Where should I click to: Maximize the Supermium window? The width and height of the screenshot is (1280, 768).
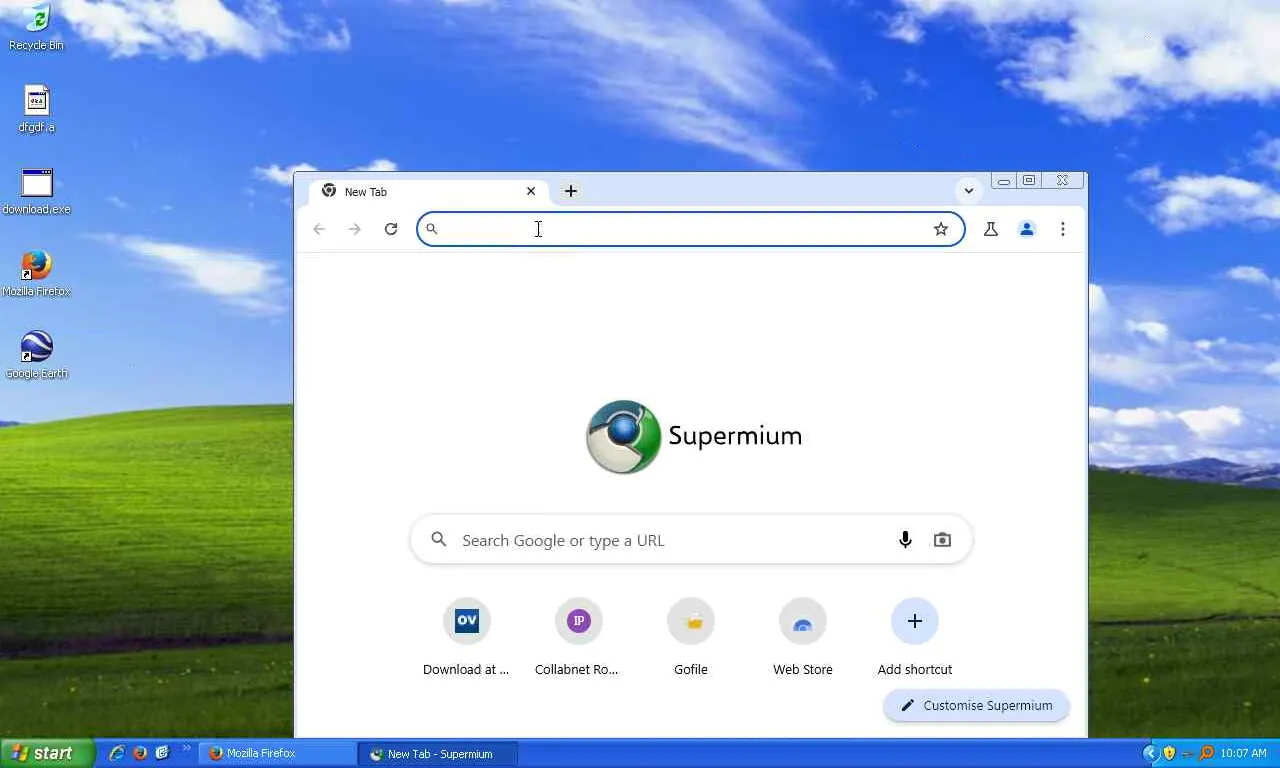[1029, 181]
